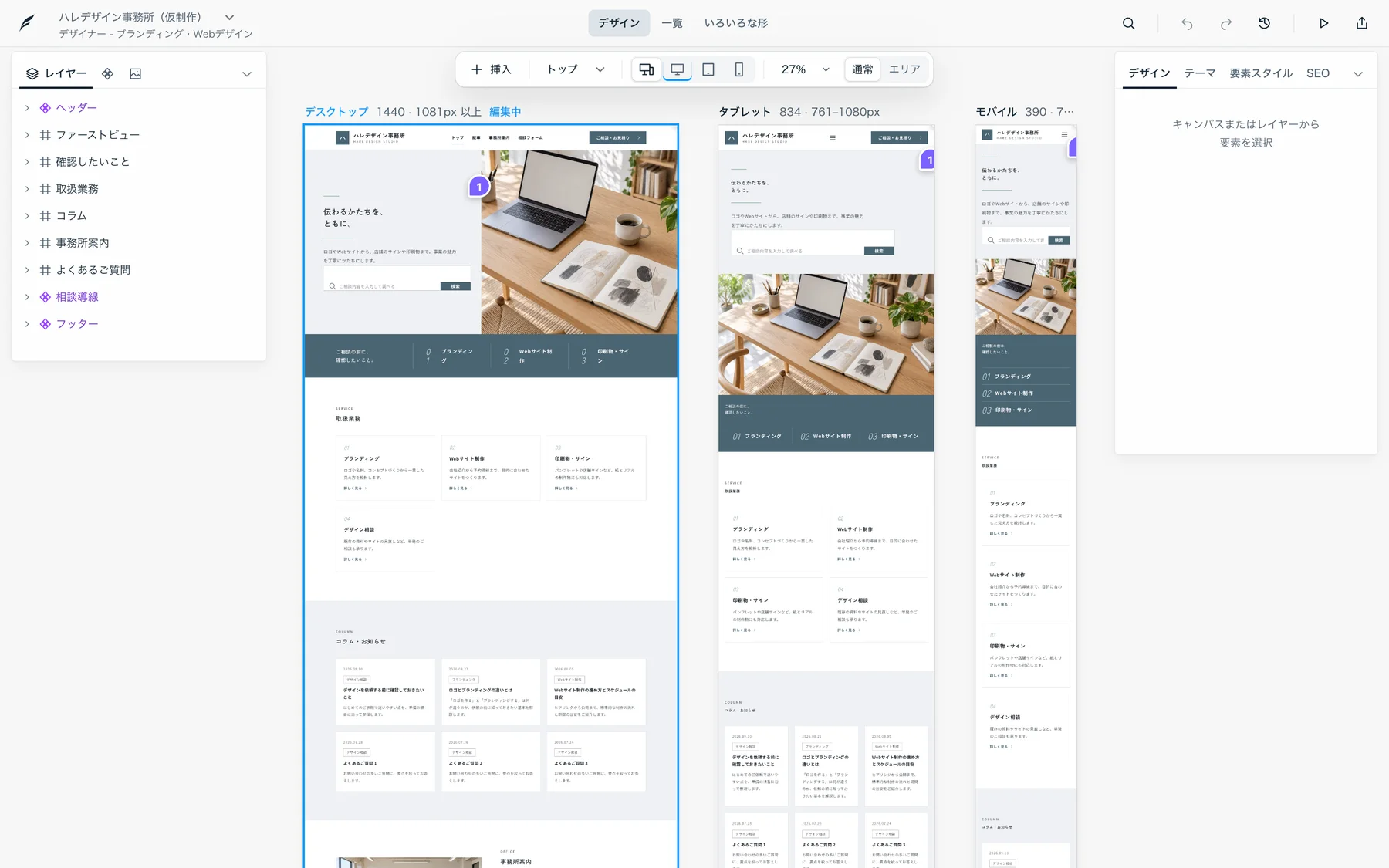Screen dimensions: 1389x868
Task: Open the テーマ tab in right panel
Action: [1200, 73]
